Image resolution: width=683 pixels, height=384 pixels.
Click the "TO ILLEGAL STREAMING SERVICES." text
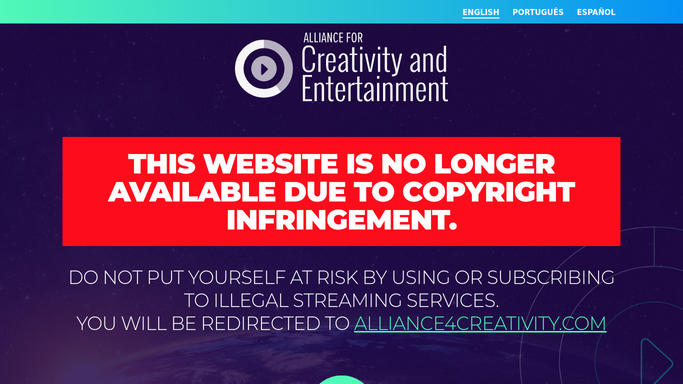tap(342, 300)
